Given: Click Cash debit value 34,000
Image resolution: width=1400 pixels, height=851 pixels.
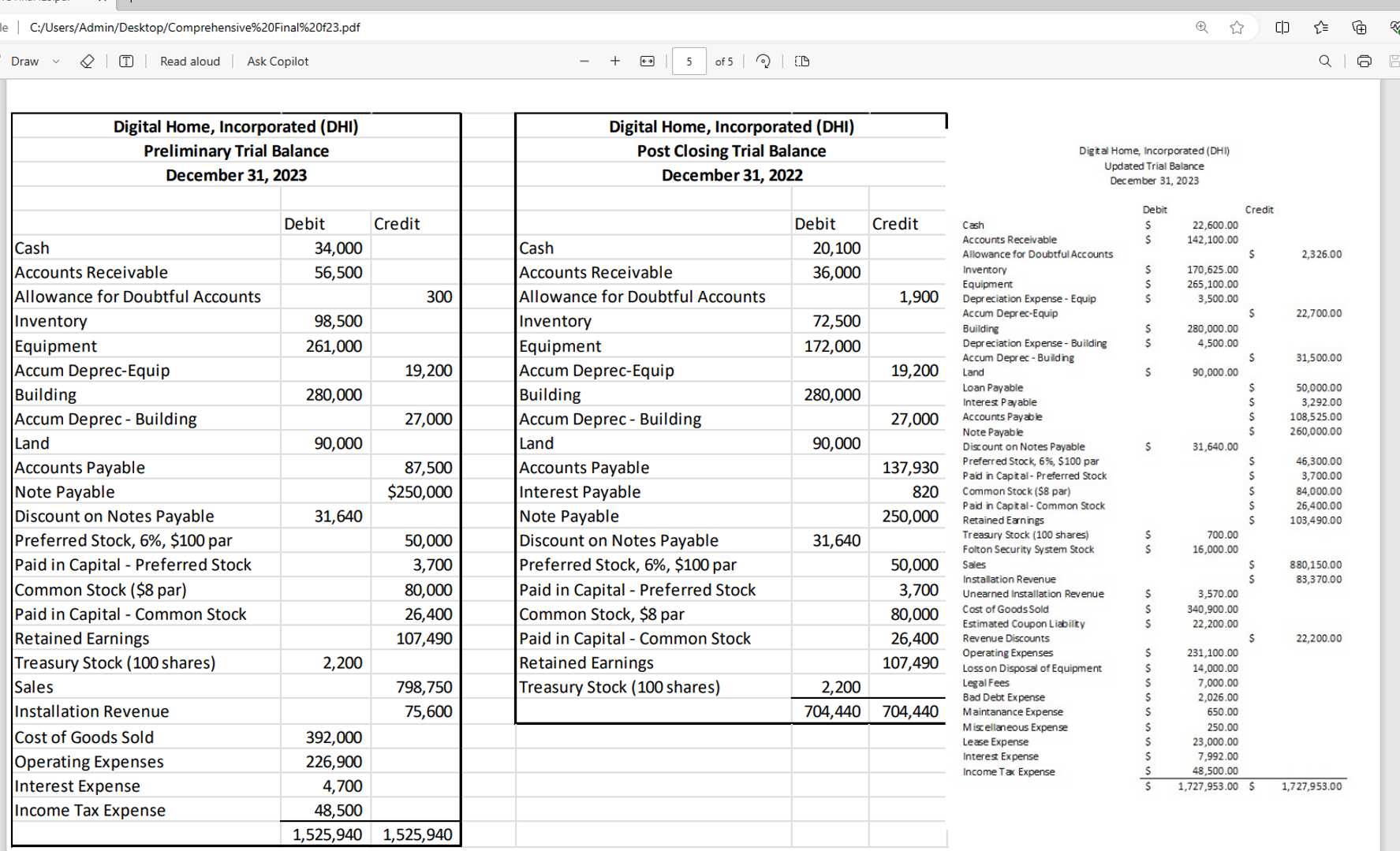Looking at the screenshot, I should click(x=338, y=248).
